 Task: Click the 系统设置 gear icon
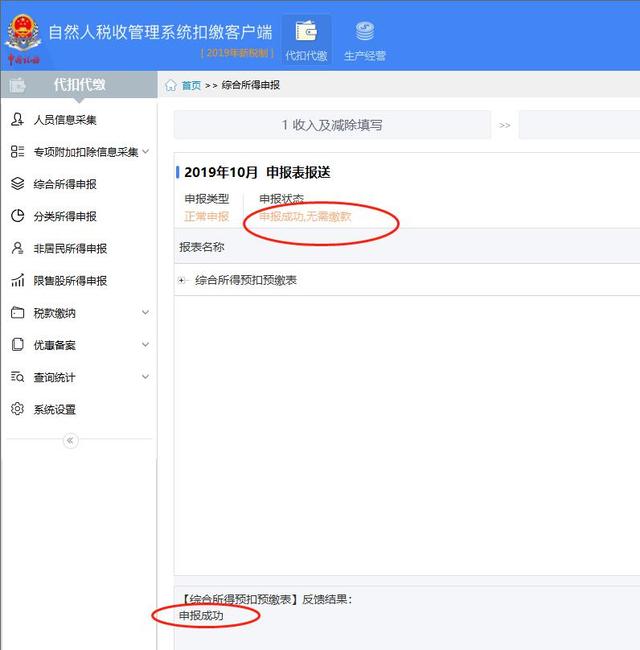point(17,409)
